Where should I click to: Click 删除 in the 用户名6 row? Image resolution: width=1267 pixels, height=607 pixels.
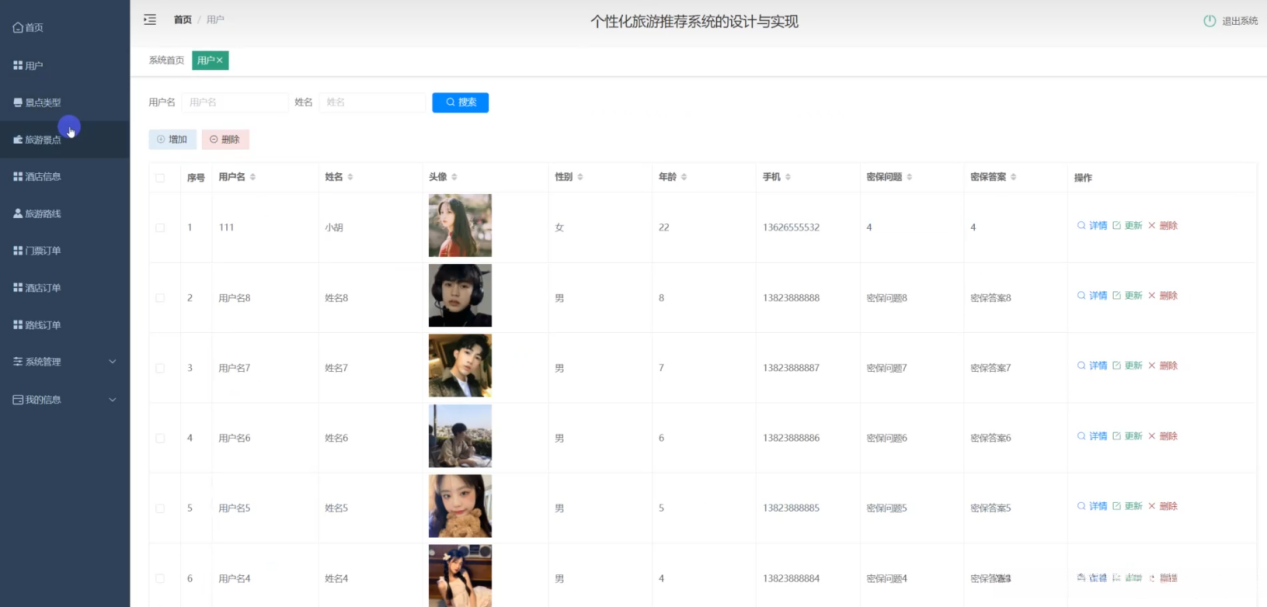(1163, 436)
